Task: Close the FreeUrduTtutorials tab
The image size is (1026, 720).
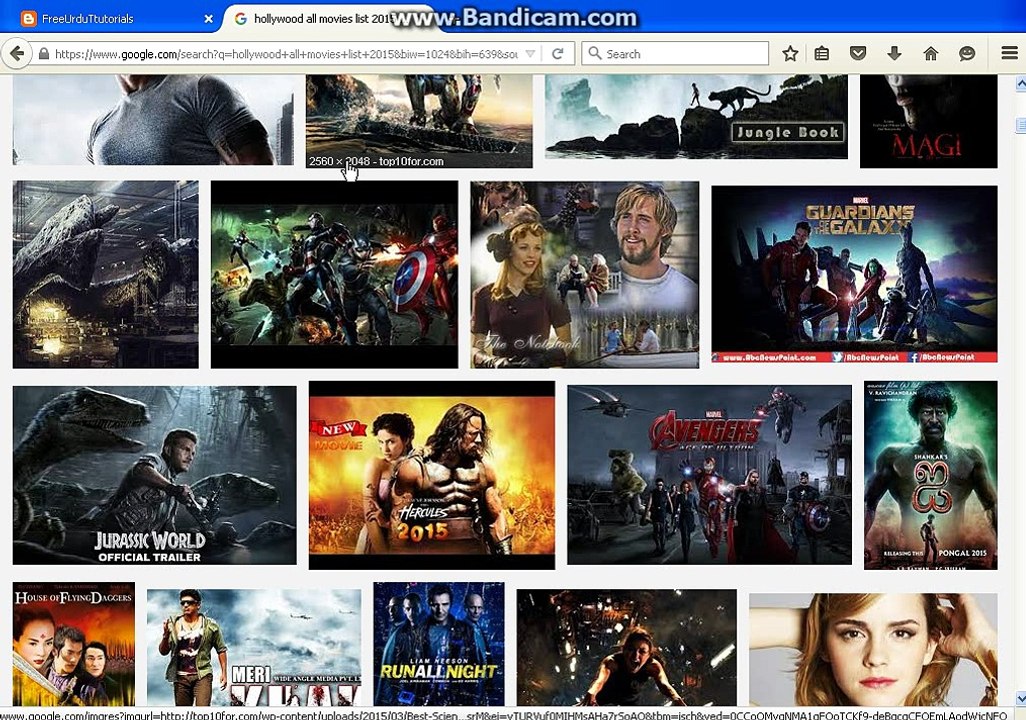Action: (x=208, y=19)
